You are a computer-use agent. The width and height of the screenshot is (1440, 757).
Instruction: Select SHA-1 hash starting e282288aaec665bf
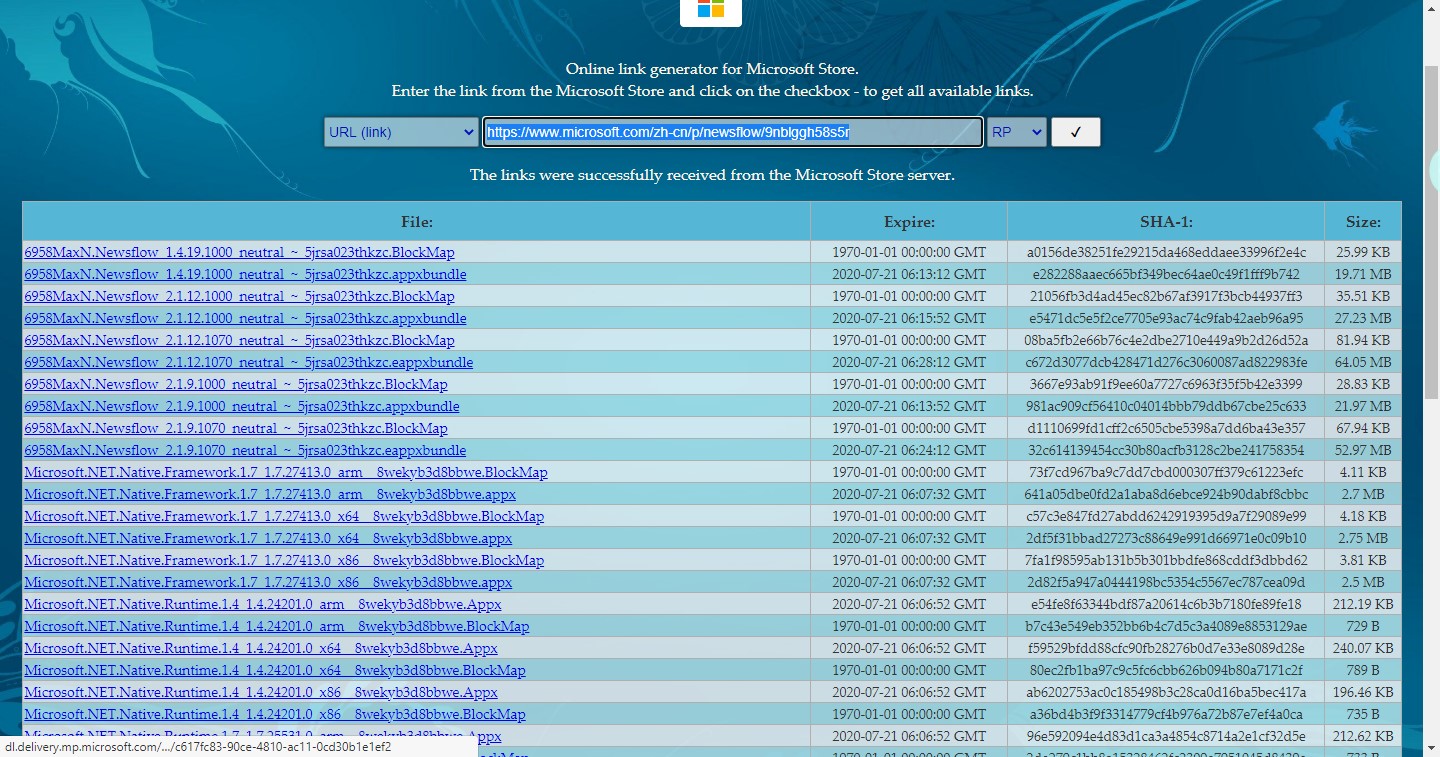(x=1166, y=274)
